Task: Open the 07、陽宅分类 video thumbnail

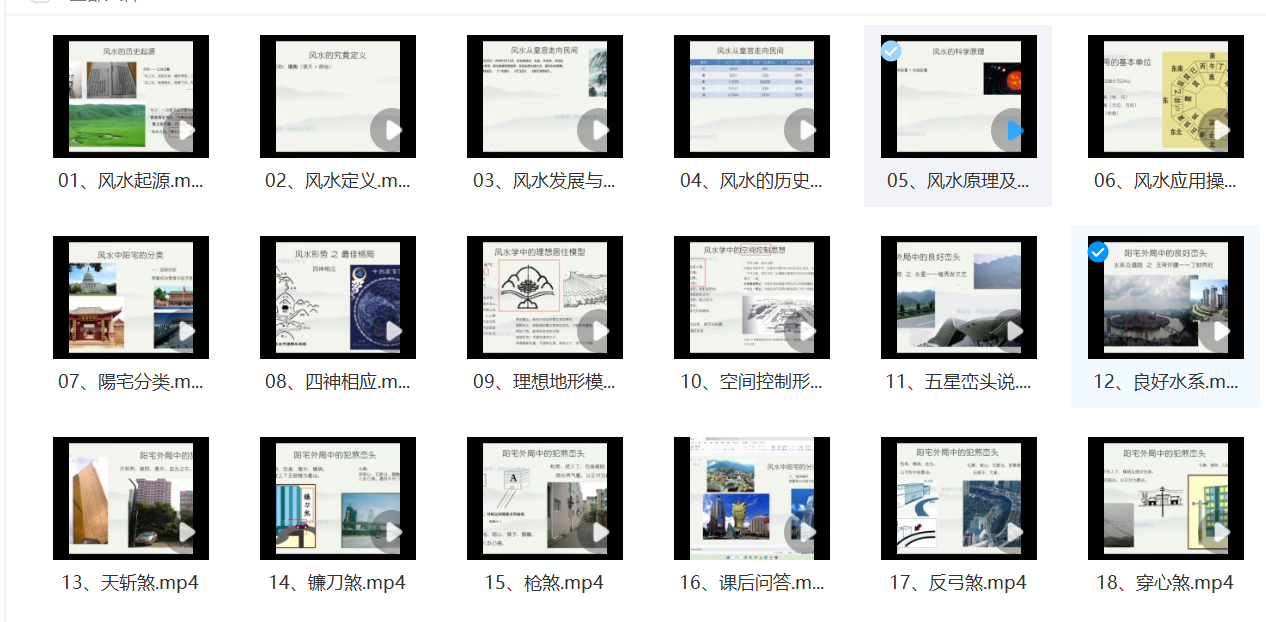Action: (x=130, y=297)
